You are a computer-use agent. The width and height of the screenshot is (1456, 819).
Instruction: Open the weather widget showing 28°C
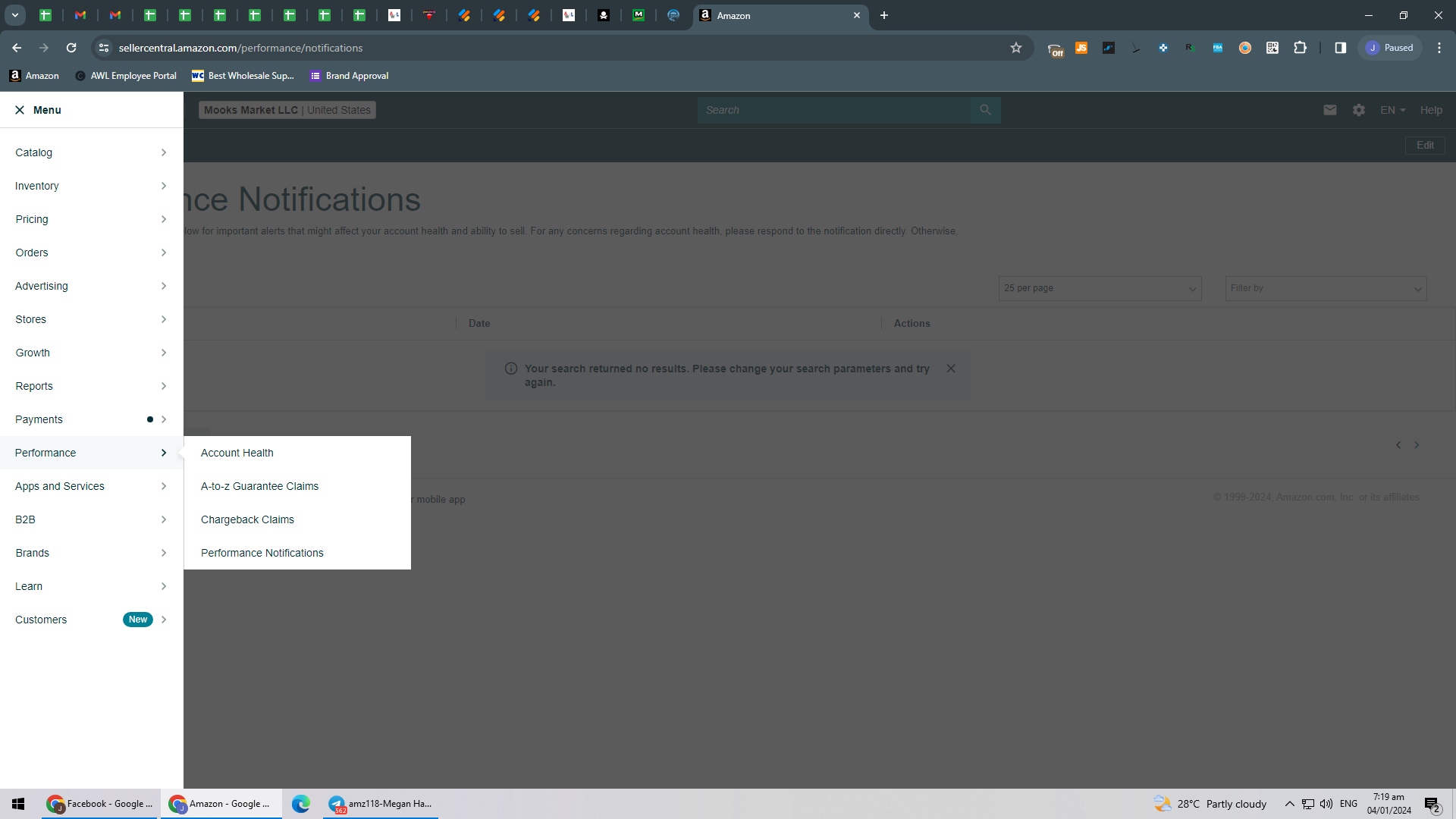[1210, 804]
